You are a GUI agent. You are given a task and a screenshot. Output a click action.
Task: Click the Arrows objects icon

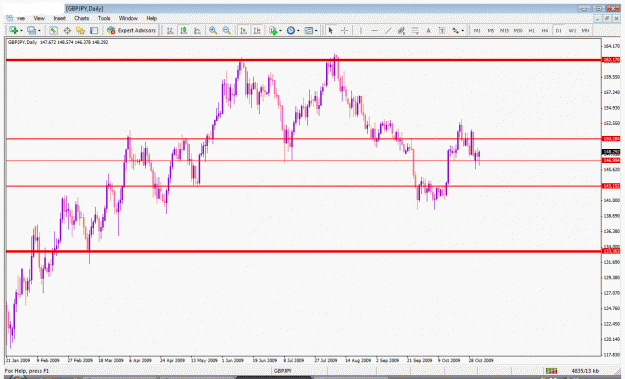coord(456,30)
